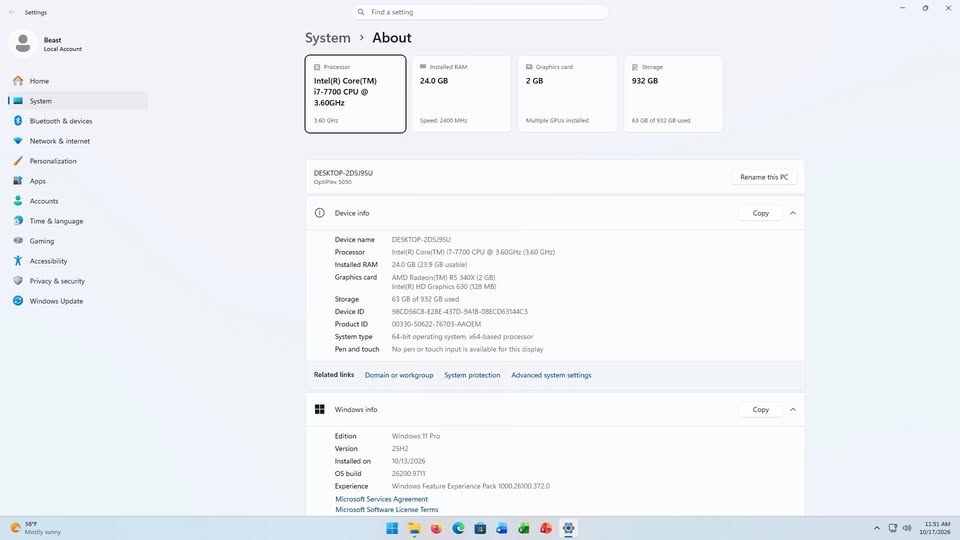Open Microsoft Services Agreement link
Screen dimensions: 960x540
coord(381,499)
